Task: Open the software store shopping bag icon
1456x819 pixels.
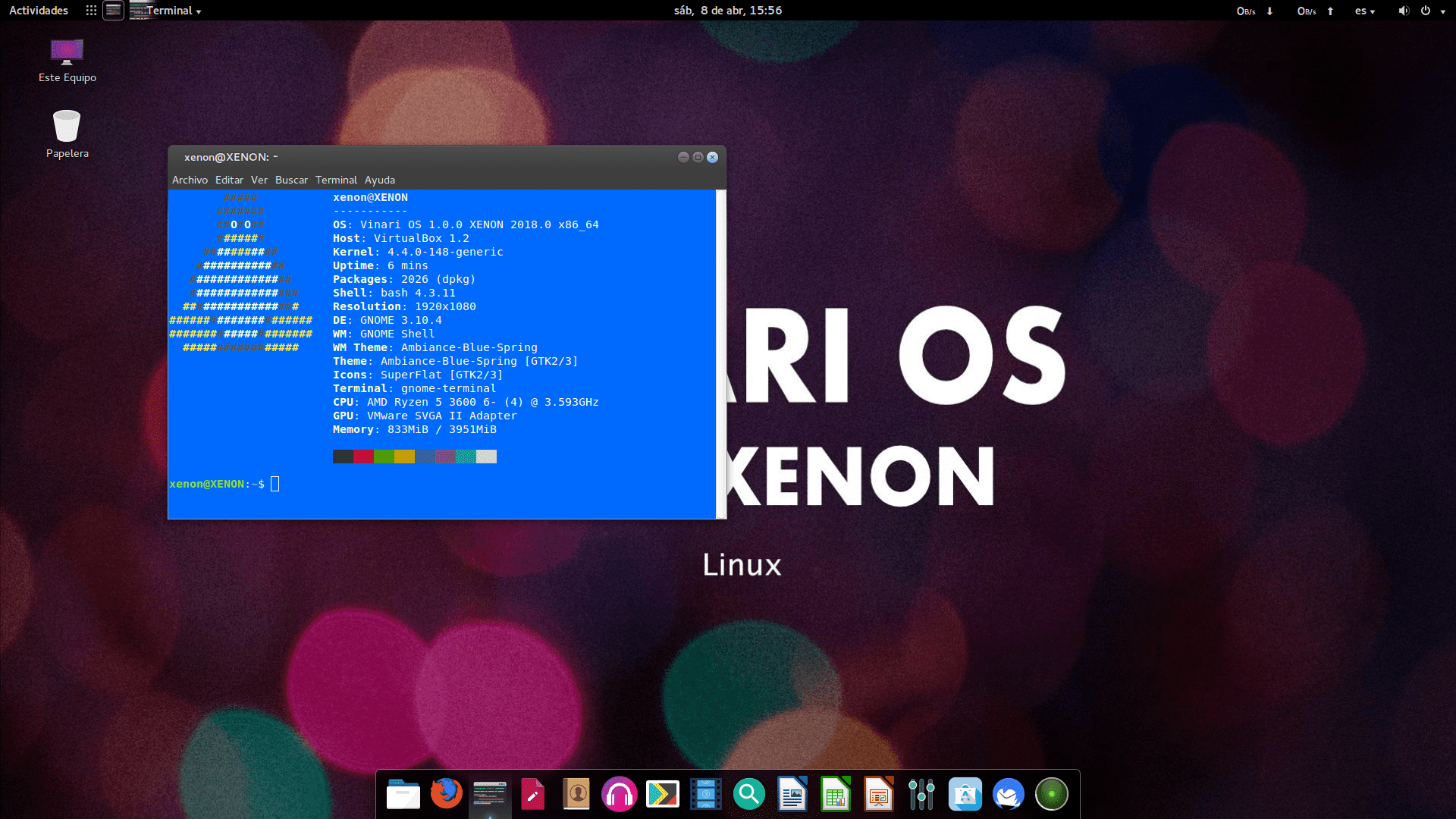Action: [965, 795]
